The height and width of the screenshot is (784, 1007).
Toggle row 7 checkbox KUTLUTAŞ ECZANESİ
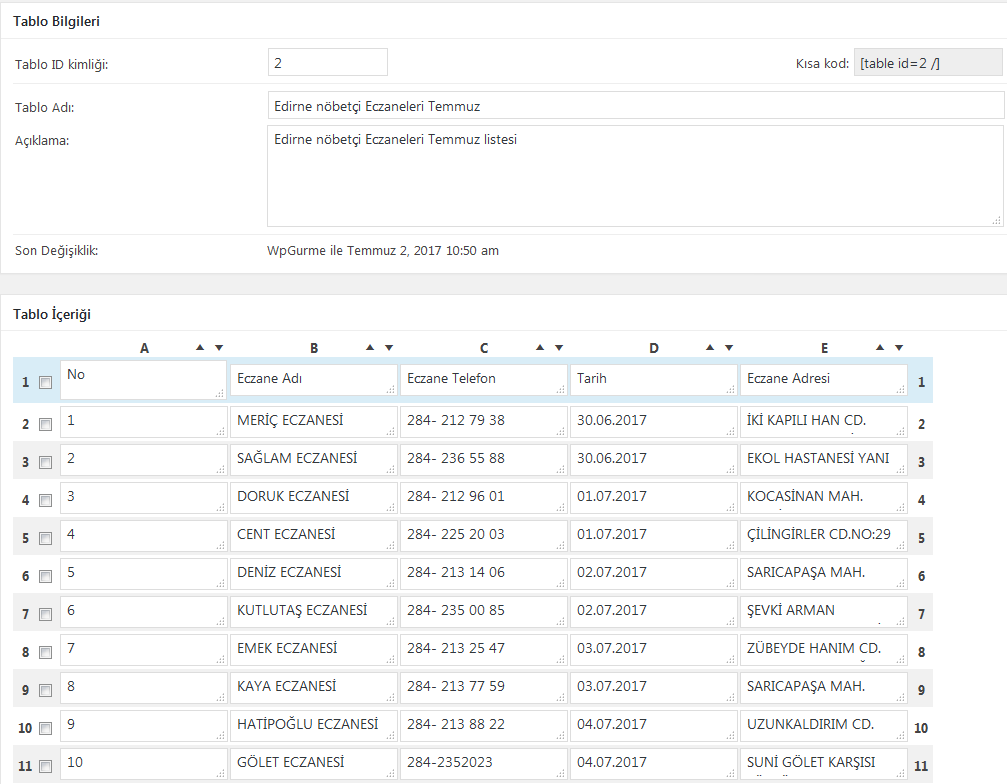tap(46, 614)
